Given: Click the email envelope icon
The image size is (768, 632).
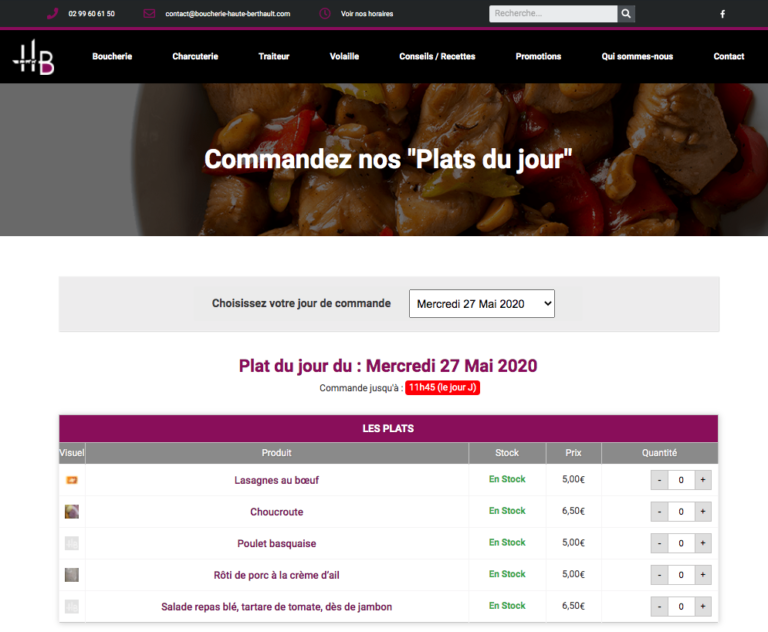Looking at the screenshot, I should point(149,14).
